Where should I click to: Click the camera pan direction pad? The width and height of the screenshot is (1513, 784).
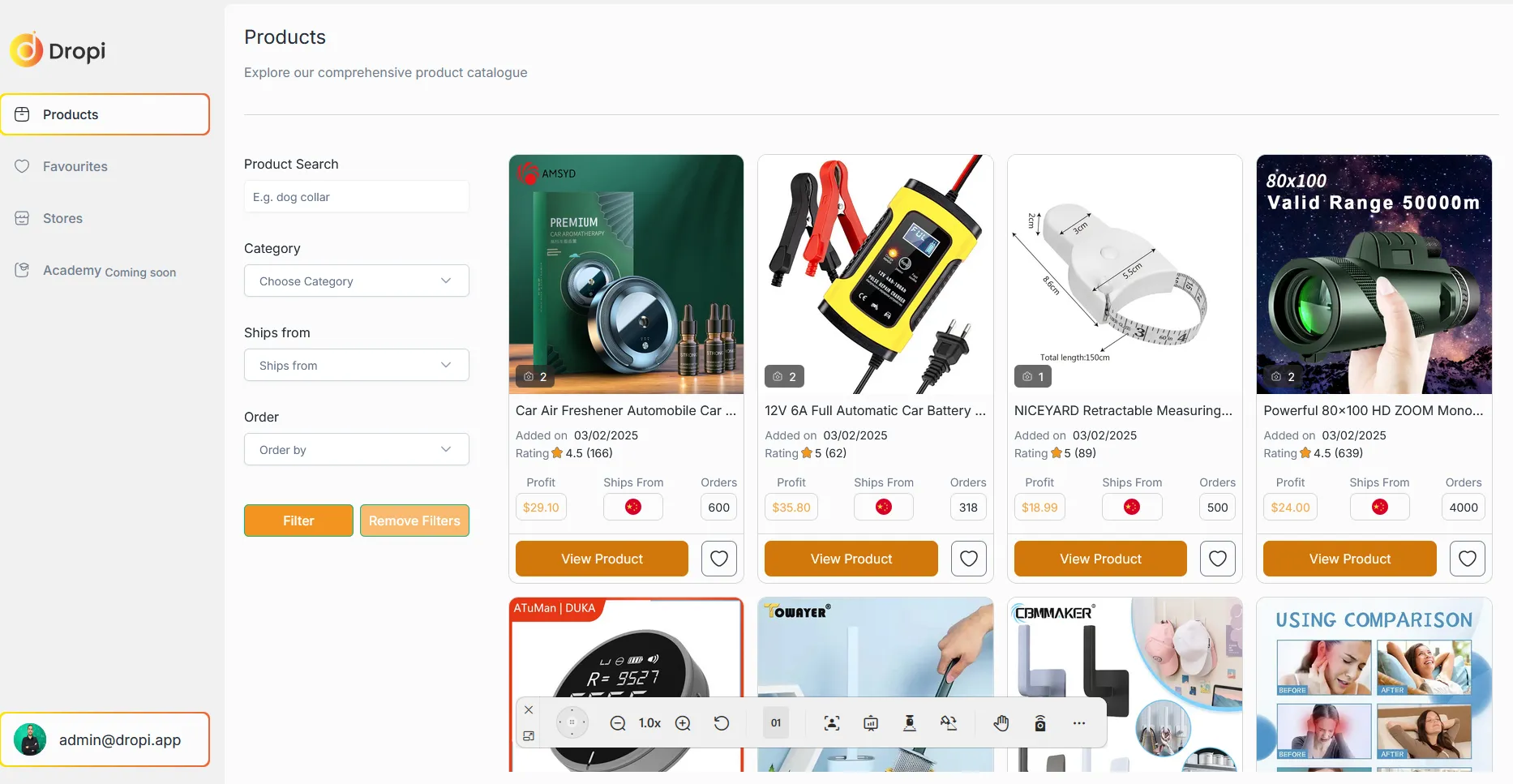tap(572, 722)
